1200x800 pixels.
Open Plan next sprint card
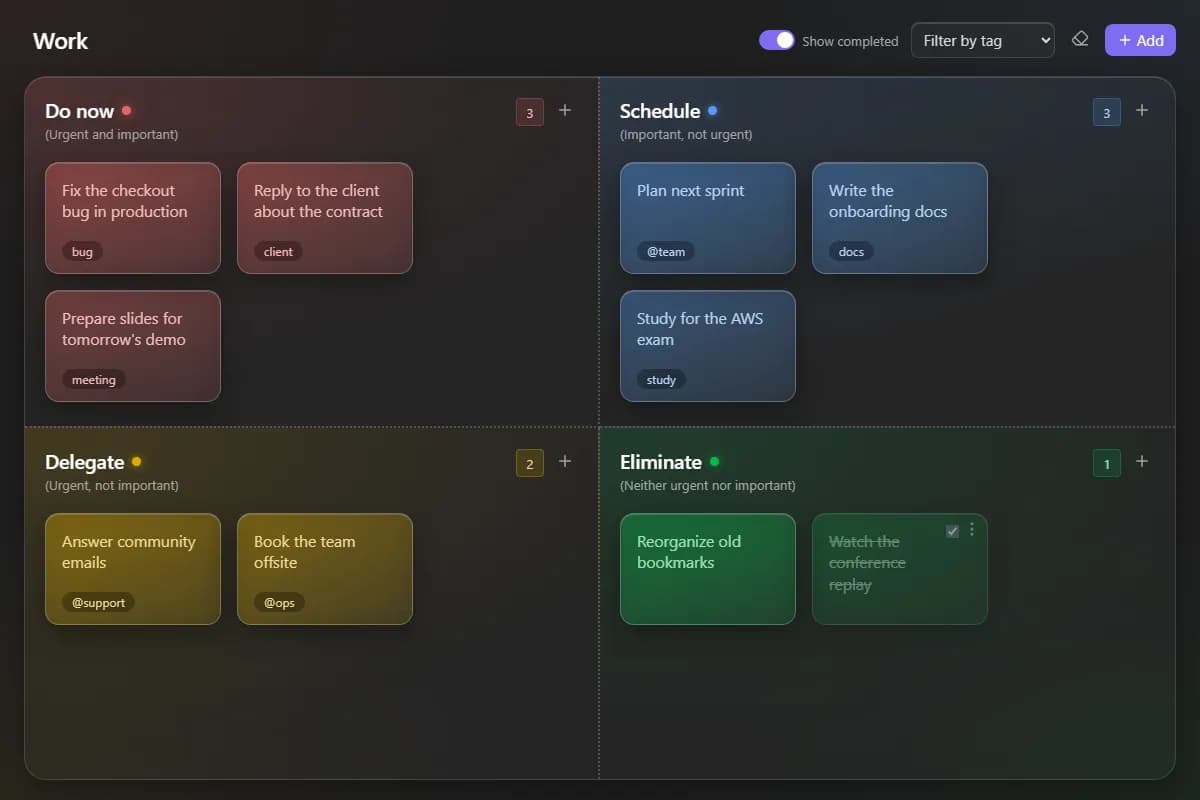click(x=708, y=218)
